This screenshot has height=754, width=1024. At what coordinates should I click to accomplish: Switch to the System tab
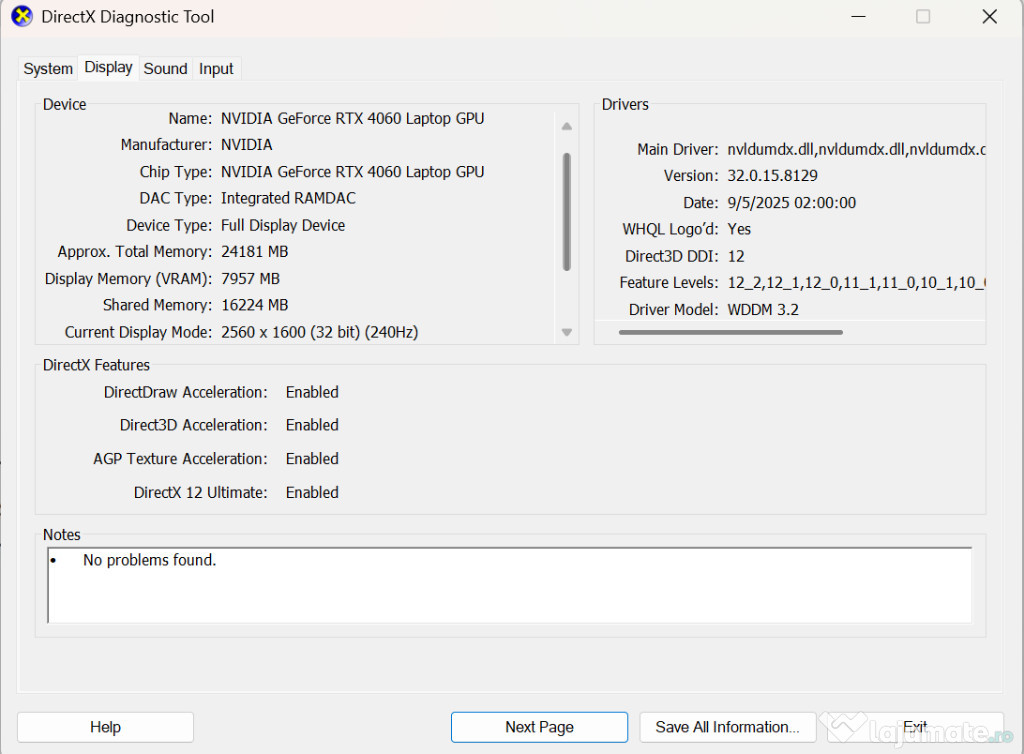48,69
